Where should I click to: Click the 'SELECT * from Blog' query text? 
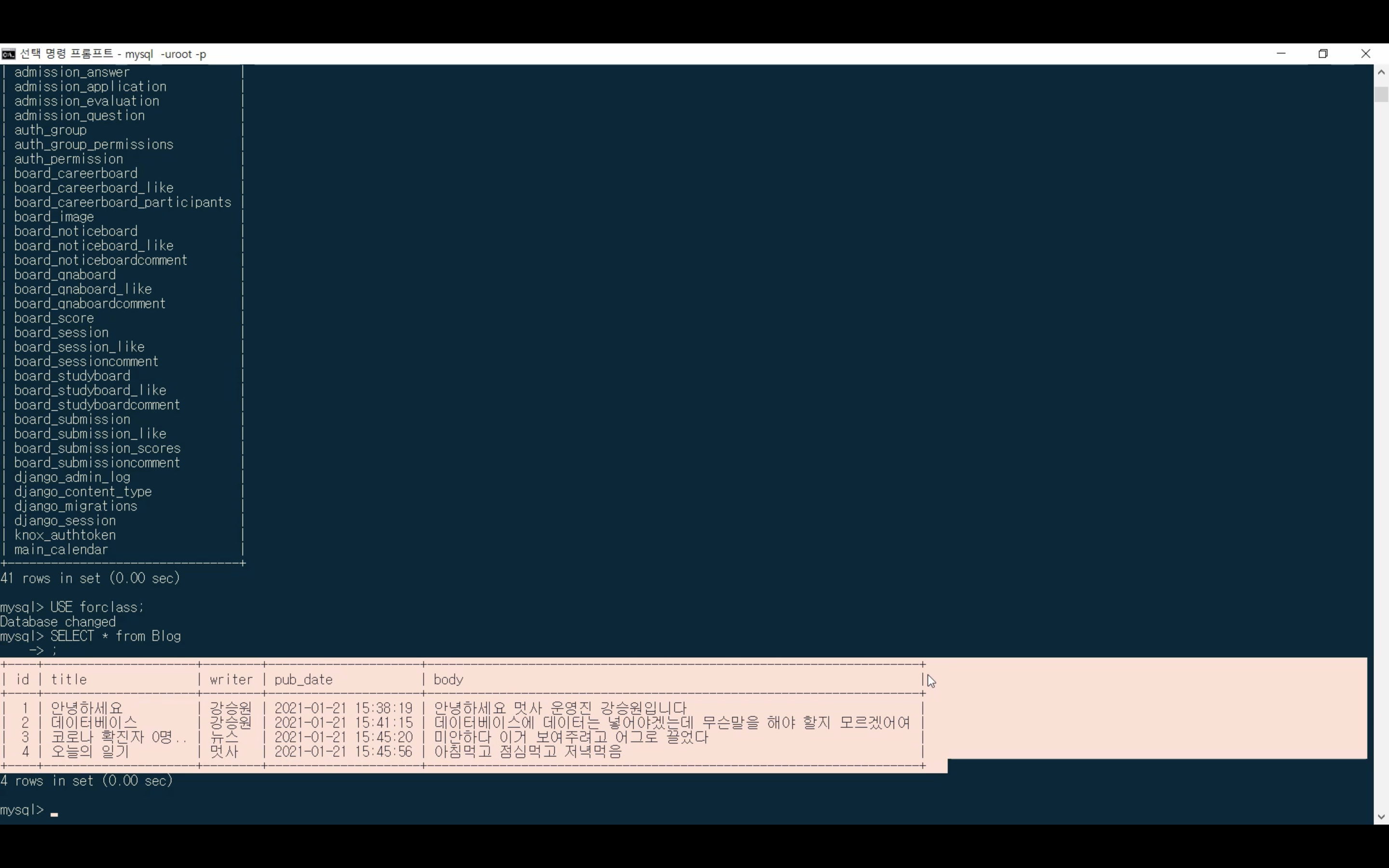[x=115, y=636]
